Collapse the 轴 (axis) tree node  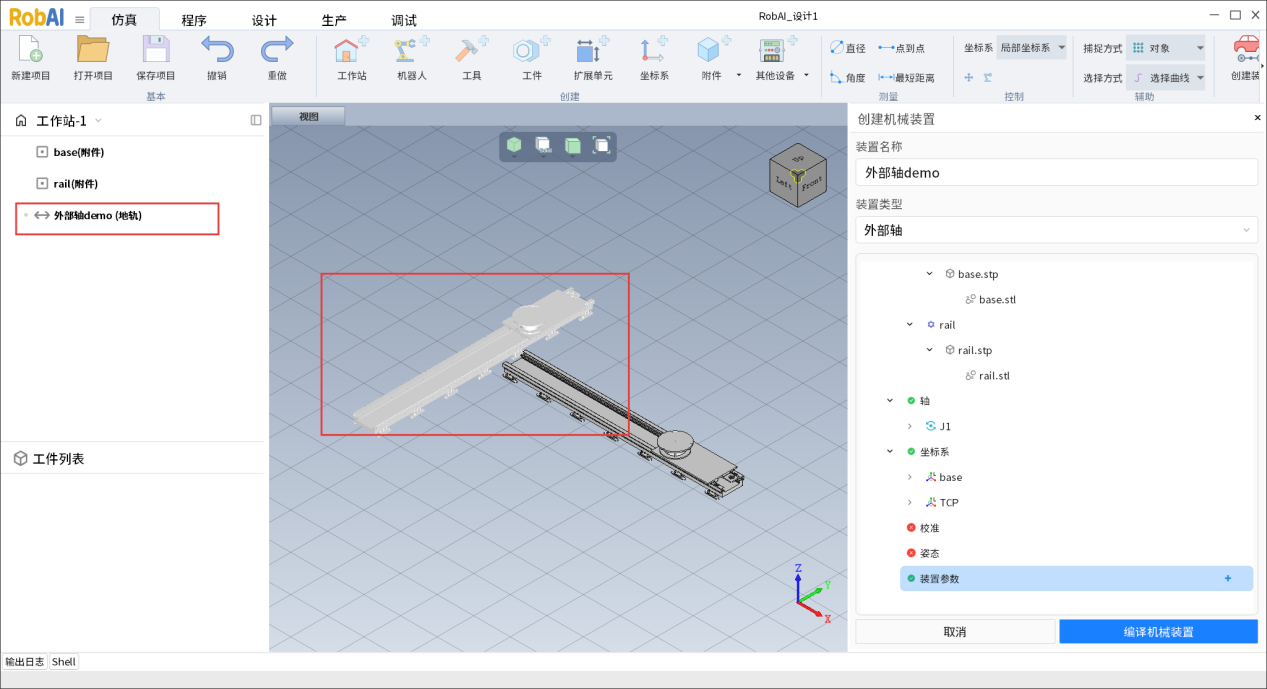[890, 401]
